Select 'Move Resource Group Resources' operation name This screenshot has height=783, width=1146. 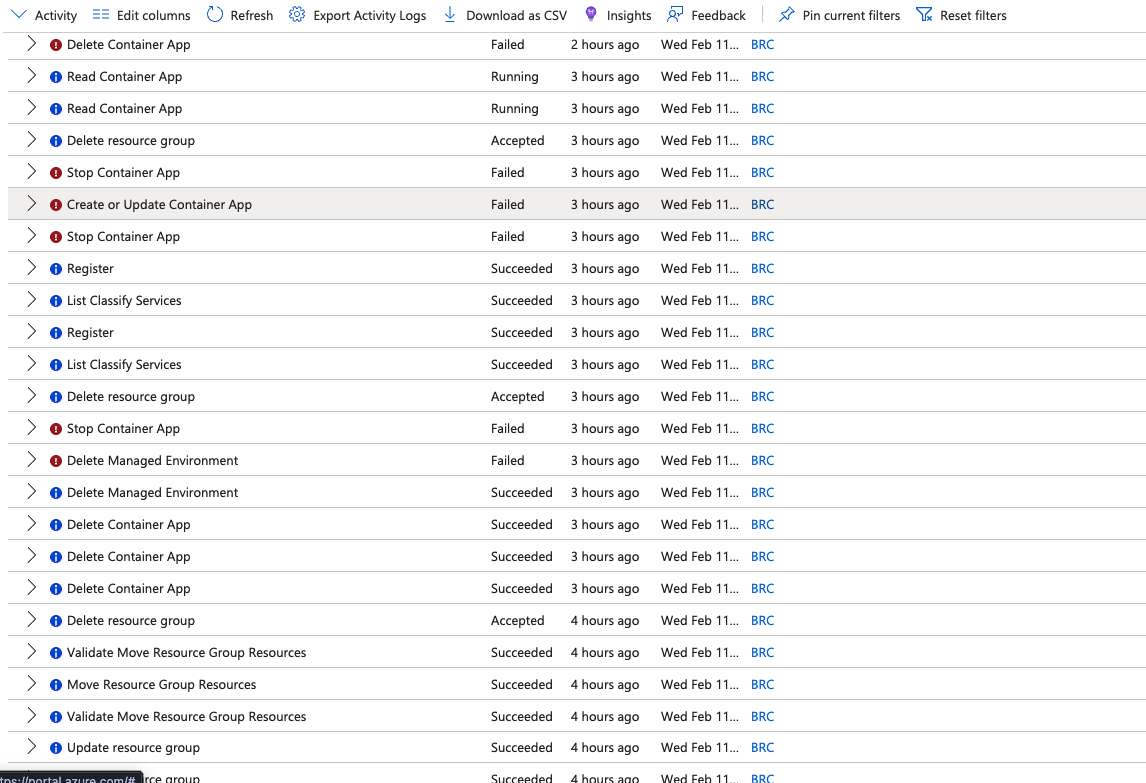162,685
